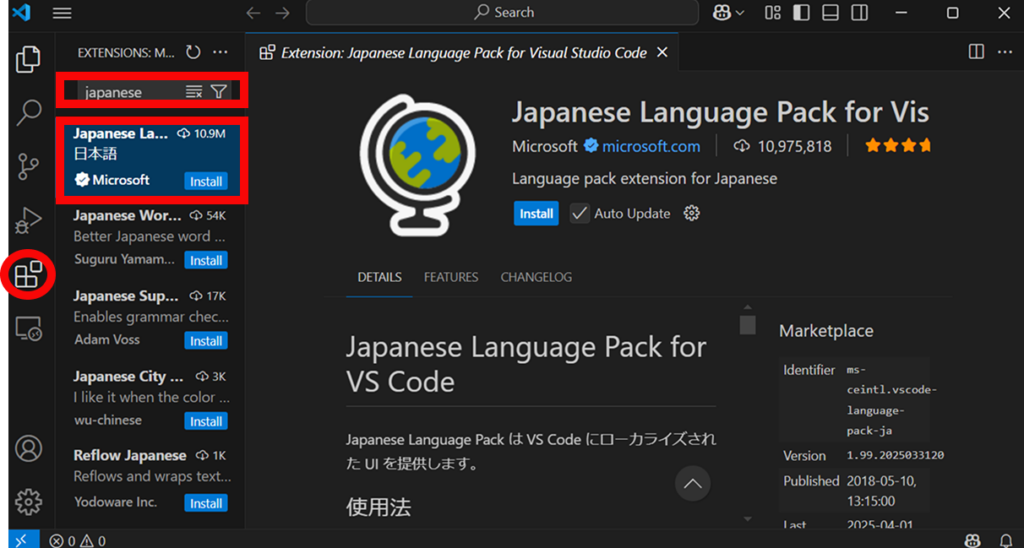The height and width of the screenshot is (548, 1024).
Task: Install the Japanese Language Pack from details page
Action: click(x=536, y=214)
